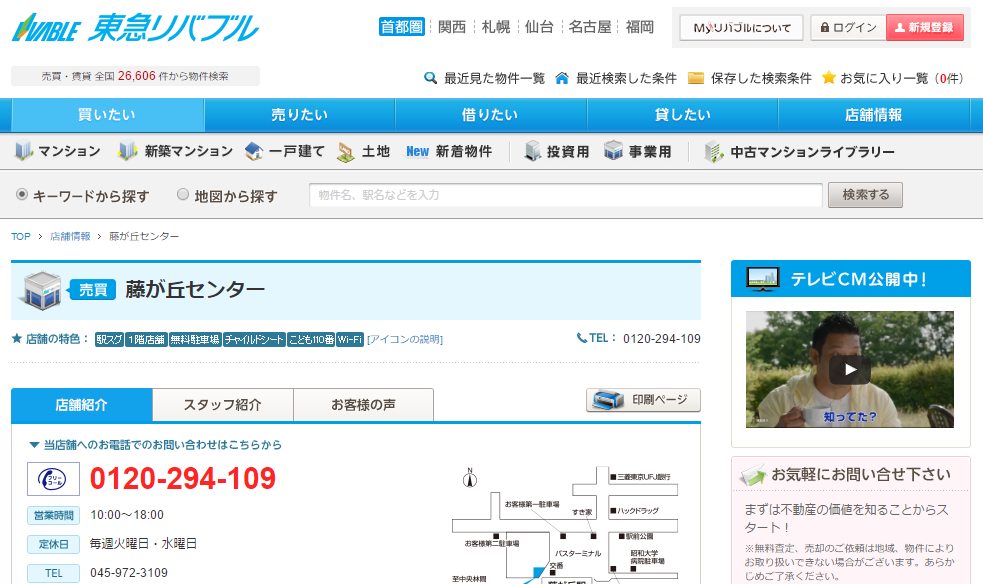983x584 pixels.
Task: Click the 新規登録 button
Action: 925,28
